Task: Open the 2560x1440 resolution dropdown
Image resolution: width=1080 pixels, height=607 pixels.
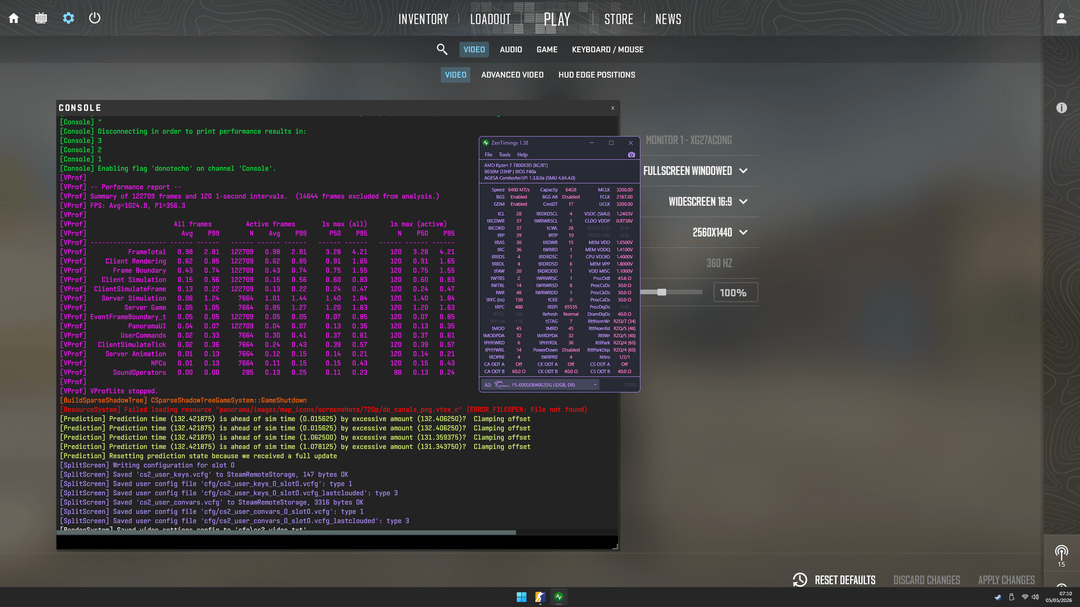Action: (720, 233)
